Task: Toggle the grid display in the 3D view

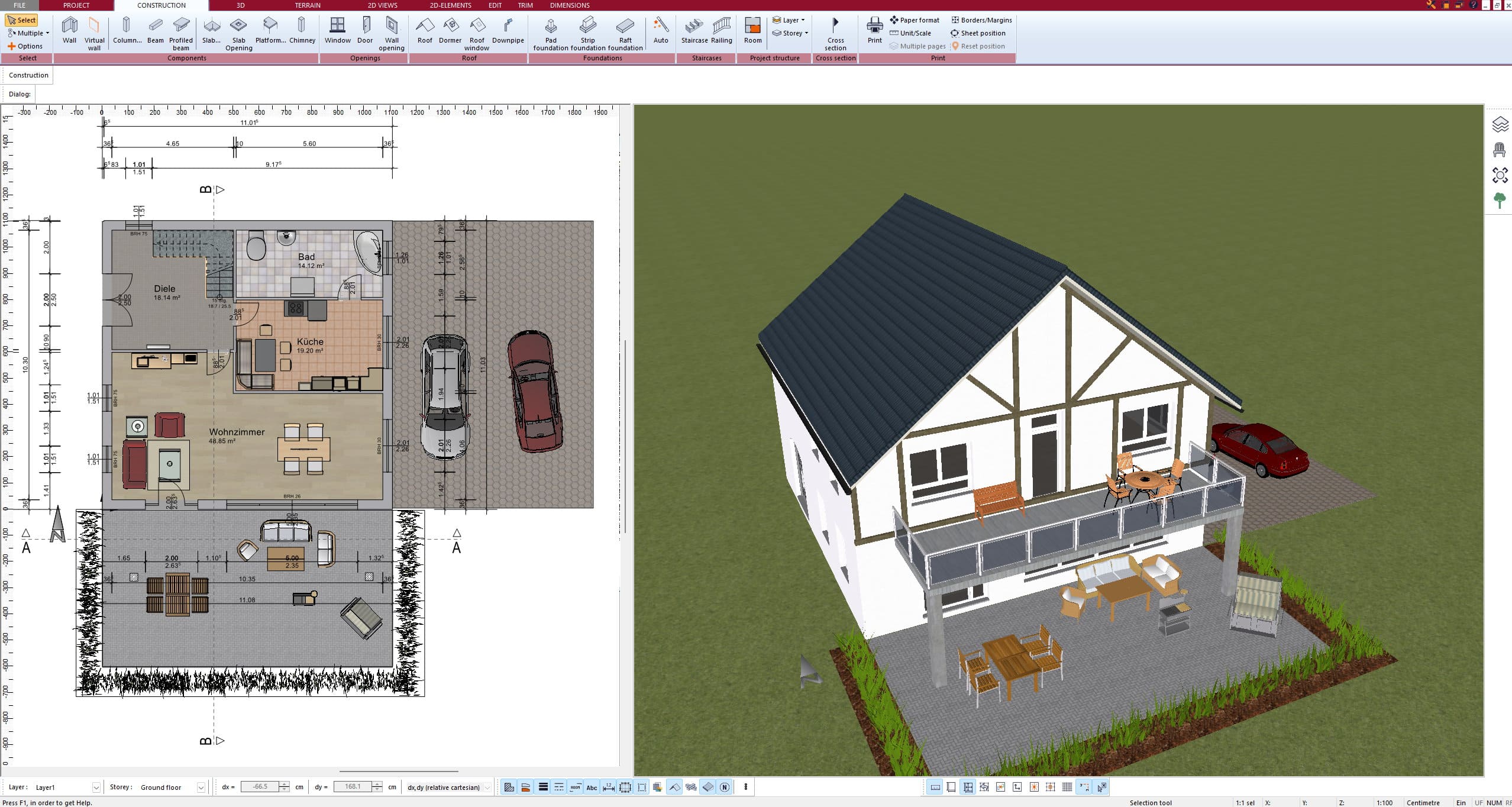Action: tap(1067, 787)
